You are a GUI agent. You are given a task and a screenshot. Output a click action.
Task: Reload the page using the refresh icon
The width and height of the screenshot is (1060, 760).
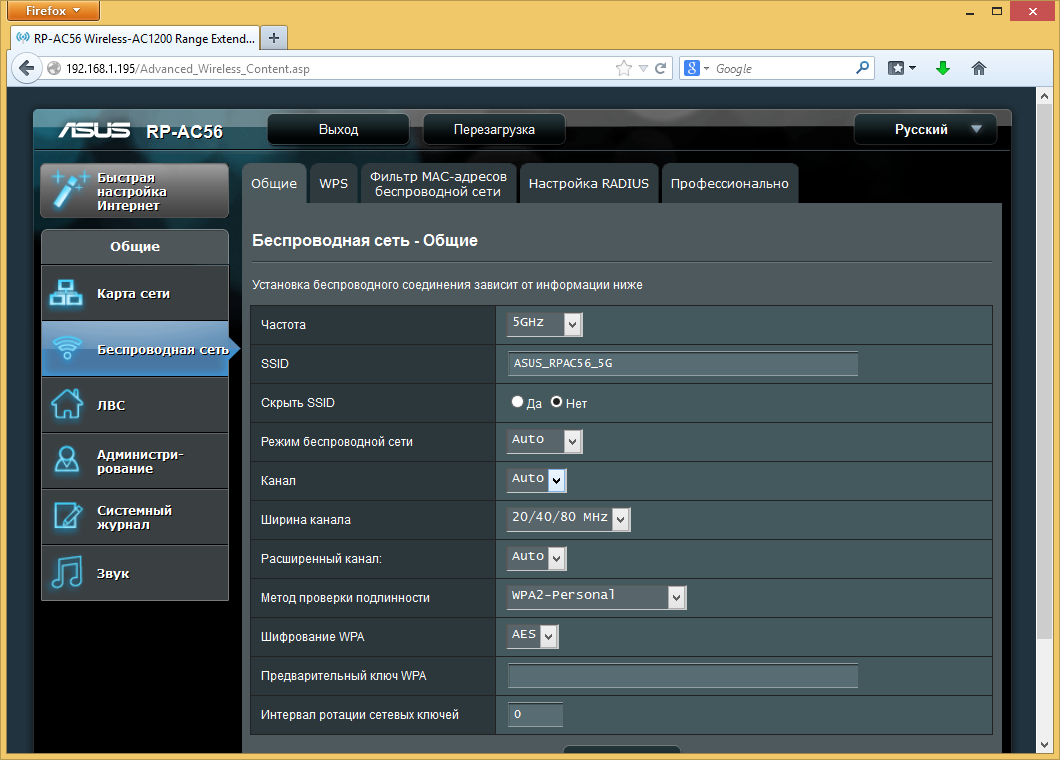click(660, 68)
